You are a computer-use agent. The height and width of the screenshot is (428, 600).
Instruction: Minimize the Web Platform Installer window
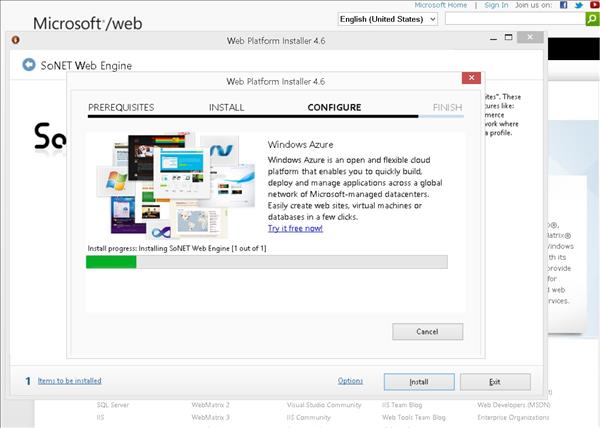click(494, 38)
